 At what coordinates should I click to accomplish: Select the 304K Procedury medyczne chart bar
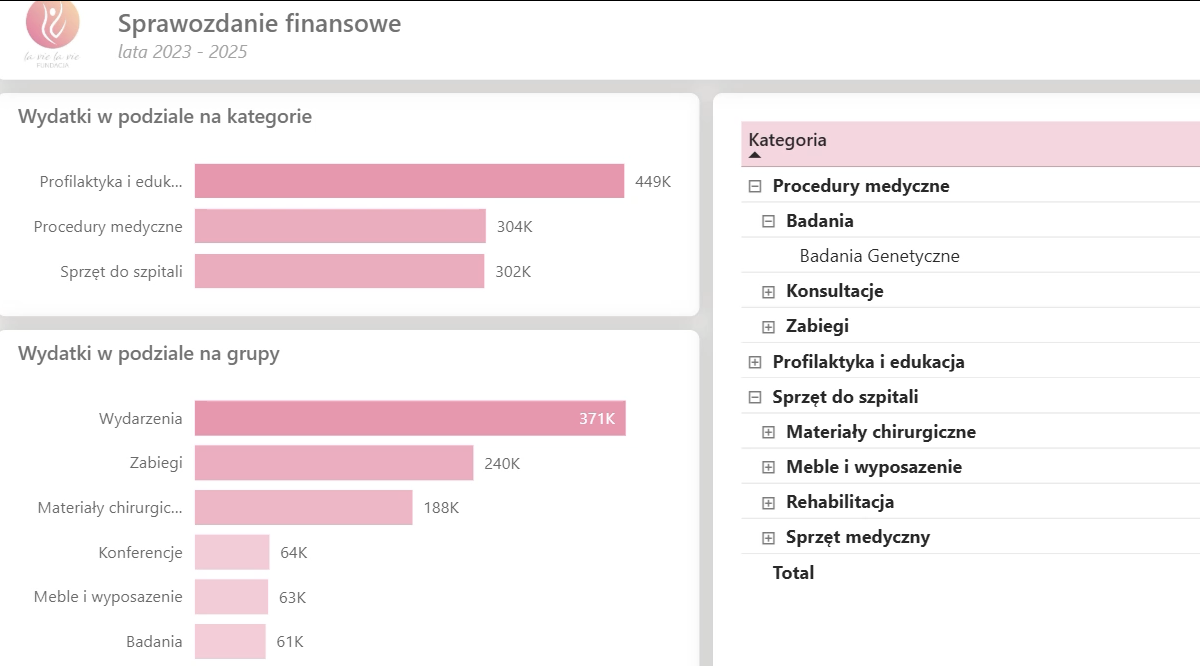(340, 226)
